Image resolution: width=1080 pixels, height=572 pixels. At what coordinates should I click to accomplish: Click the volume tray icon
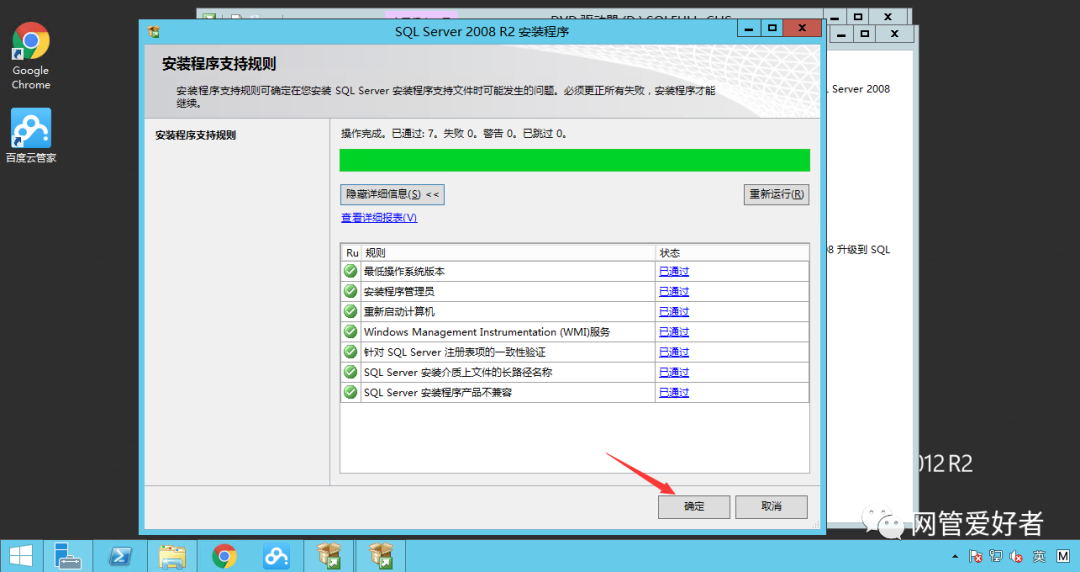[1016, 556]
